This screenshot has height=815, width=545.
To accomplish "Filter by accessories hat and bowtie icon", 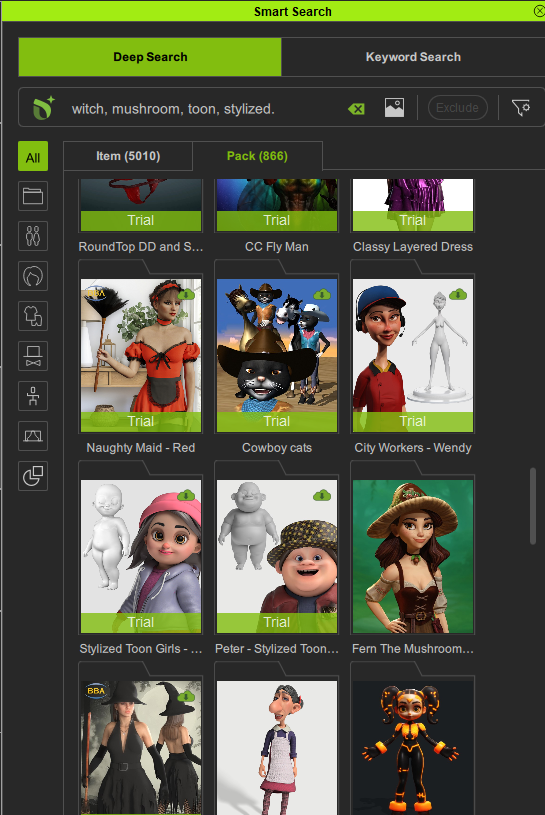I will (x=33, y=356).
